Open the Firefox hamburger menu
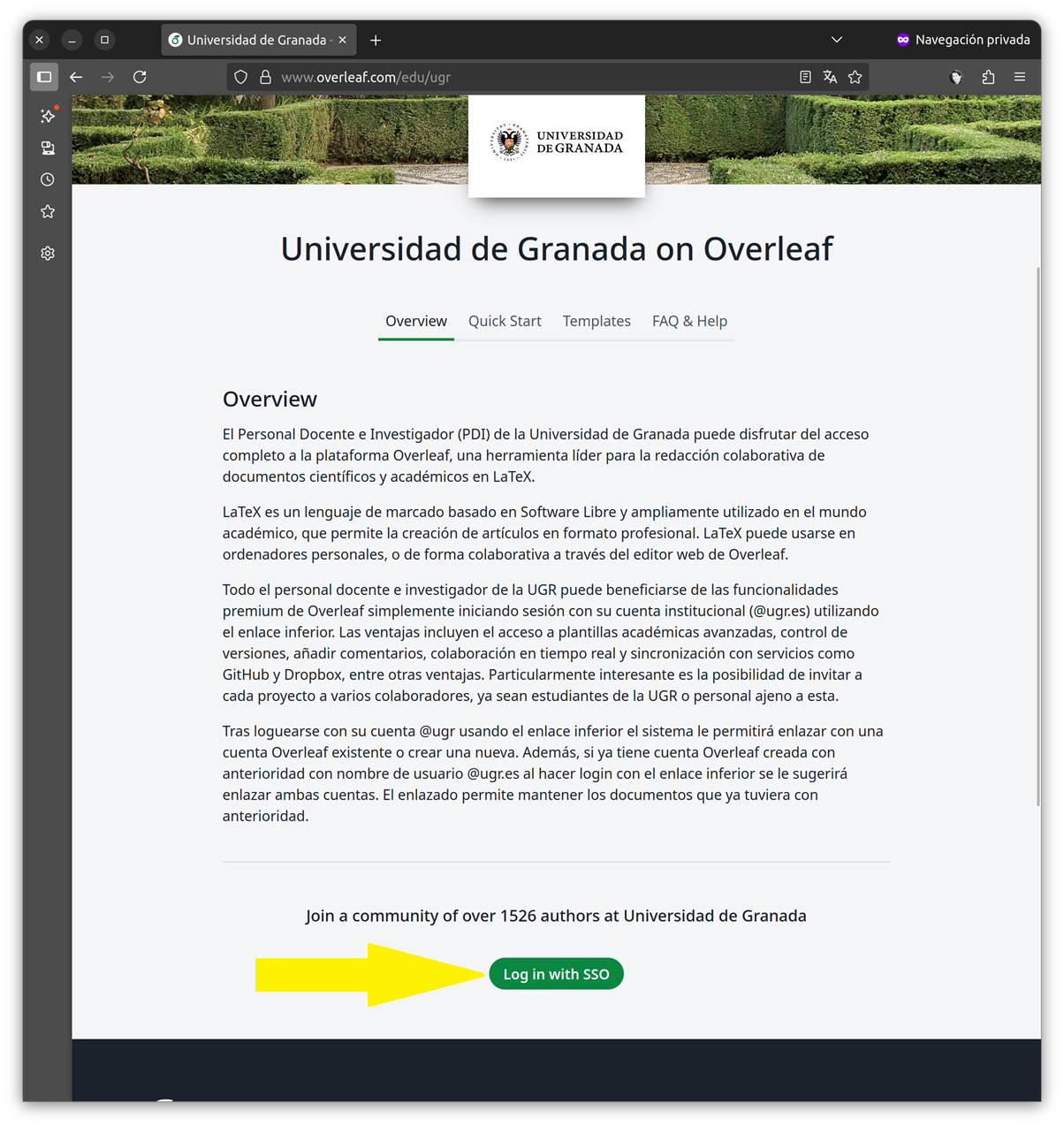 pyautogui.click(x=1020, y=77)
